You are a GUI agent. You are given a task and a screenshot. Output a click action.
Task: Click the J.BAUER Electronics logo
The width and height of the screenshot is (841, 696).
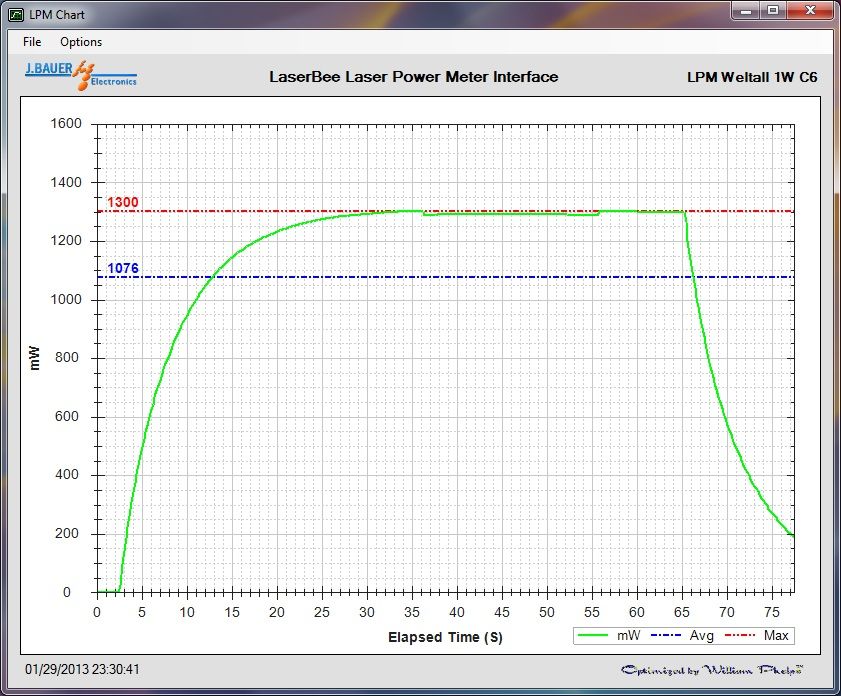point(81,76)
